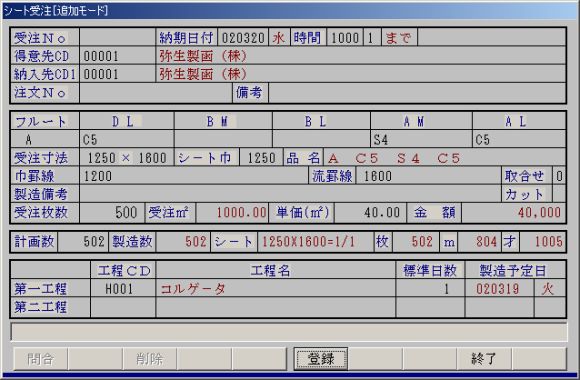Click the 納期日付 field showing 020320

[243, 37]
